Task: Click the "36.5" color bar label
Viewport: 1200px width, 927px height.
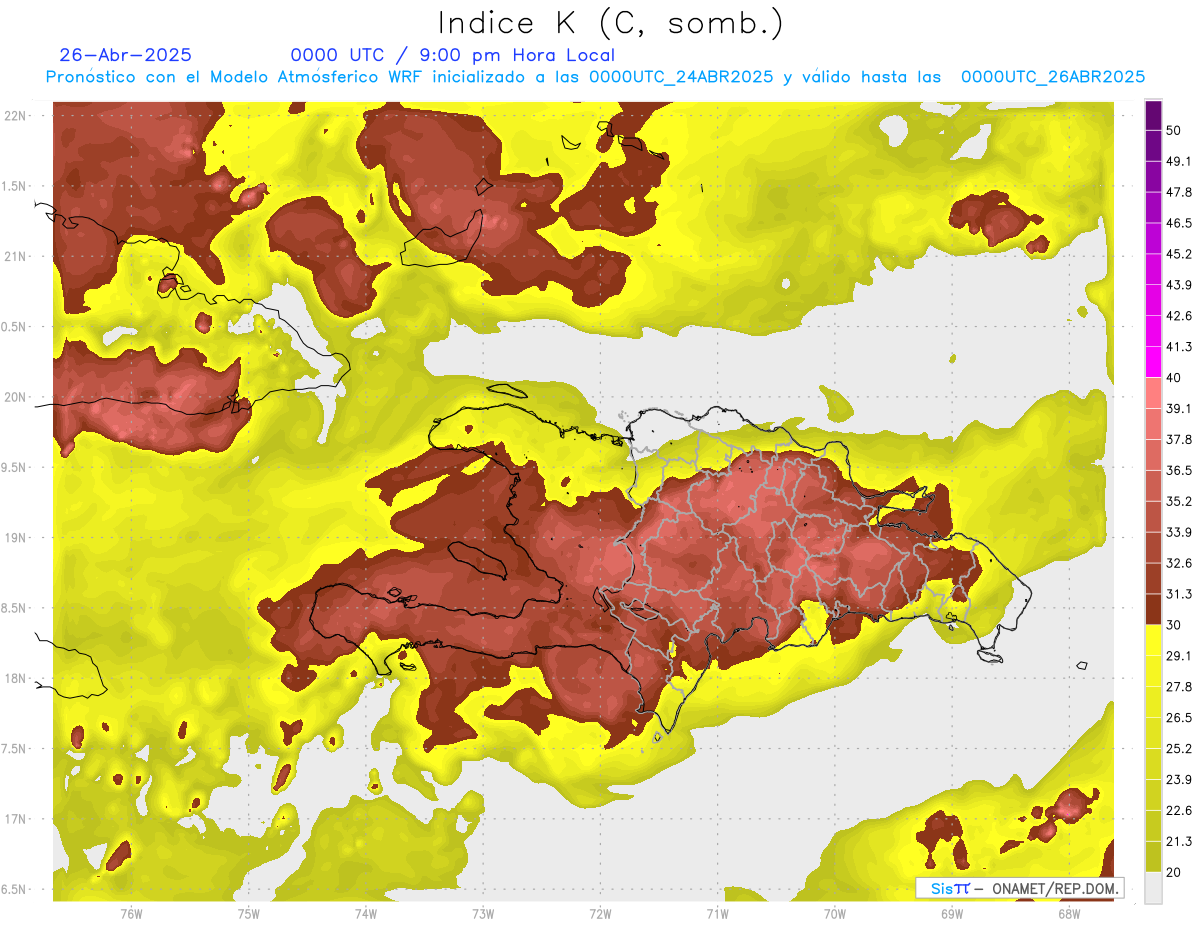Action: point(1179,470)
